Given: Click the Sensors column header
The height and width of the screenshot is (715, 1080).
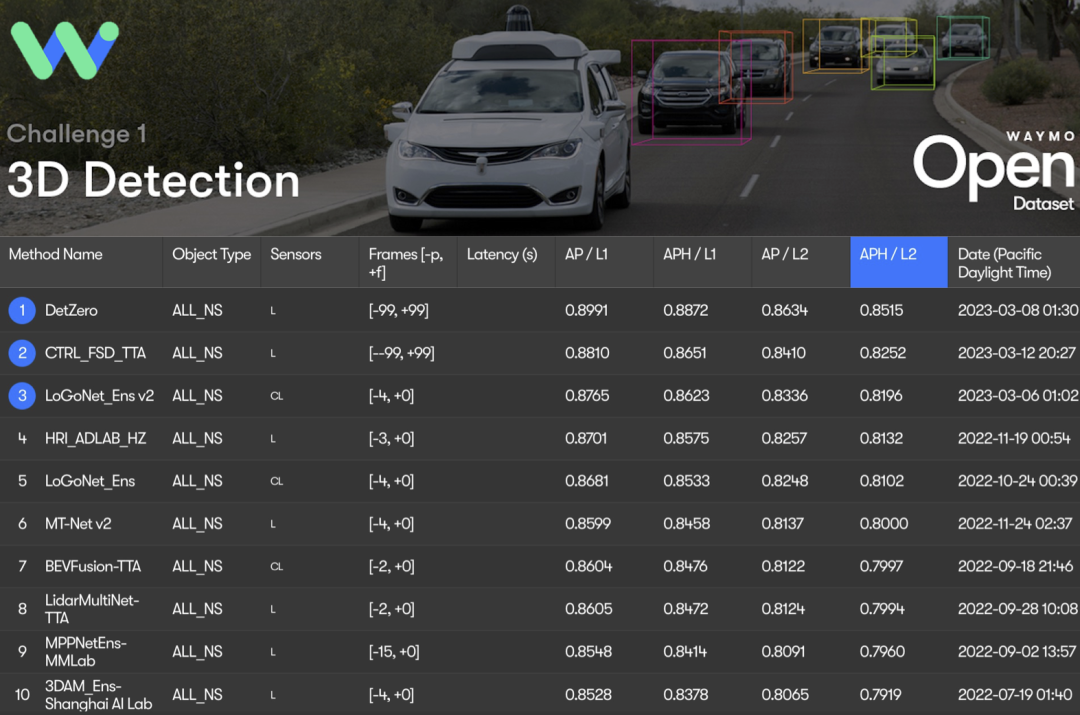Looking at the screenshot, I should pyautogui.click(x=296, y=254).
